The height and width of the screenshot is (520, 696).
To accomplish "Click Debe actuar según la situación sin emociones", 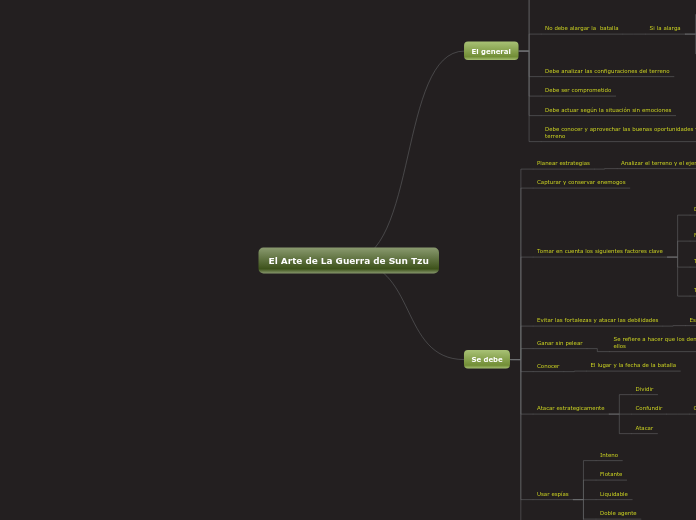I will pos(608,110).
